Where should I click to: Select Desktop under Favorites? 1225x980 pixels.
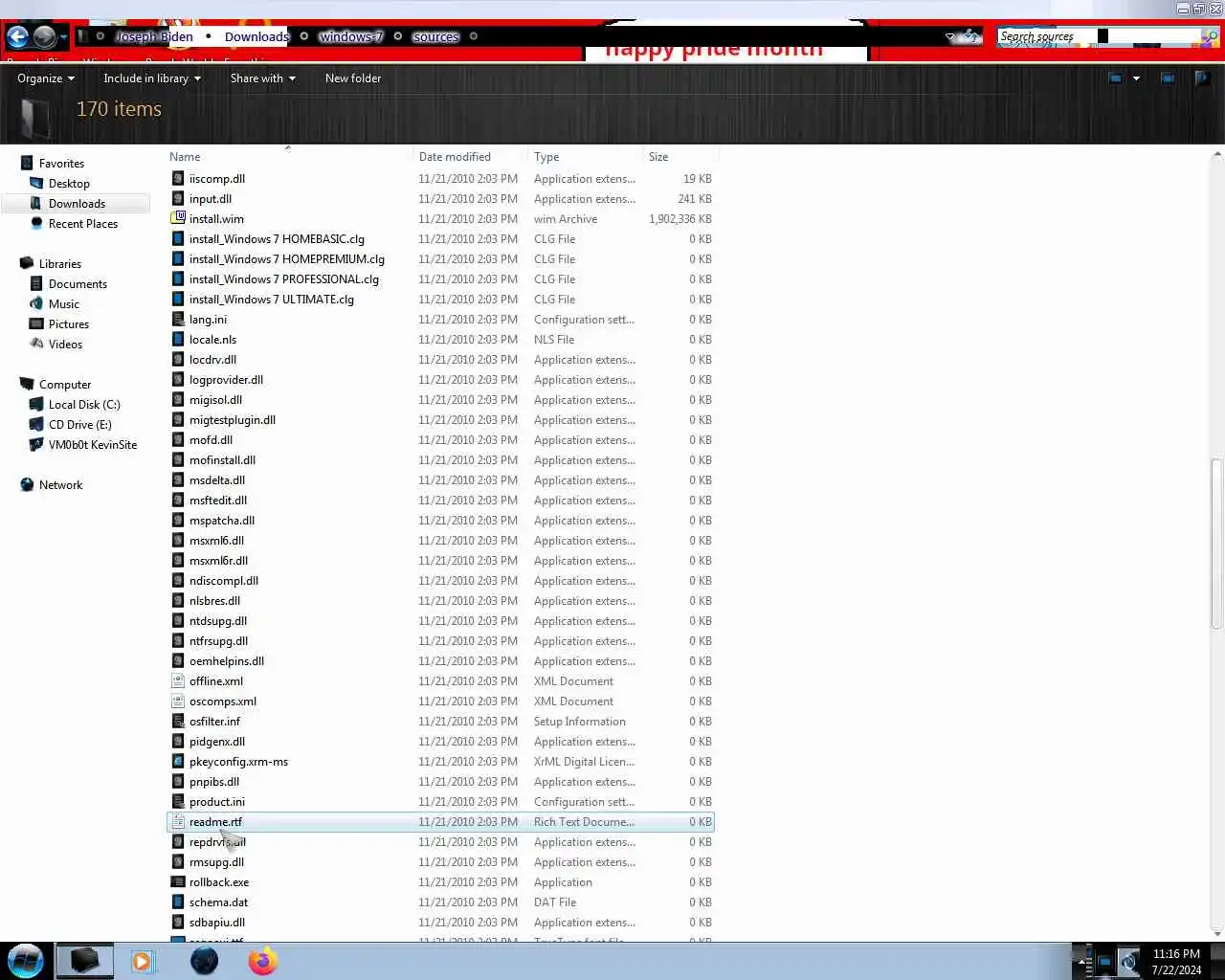pyautogui.click(x=69, y=184)
